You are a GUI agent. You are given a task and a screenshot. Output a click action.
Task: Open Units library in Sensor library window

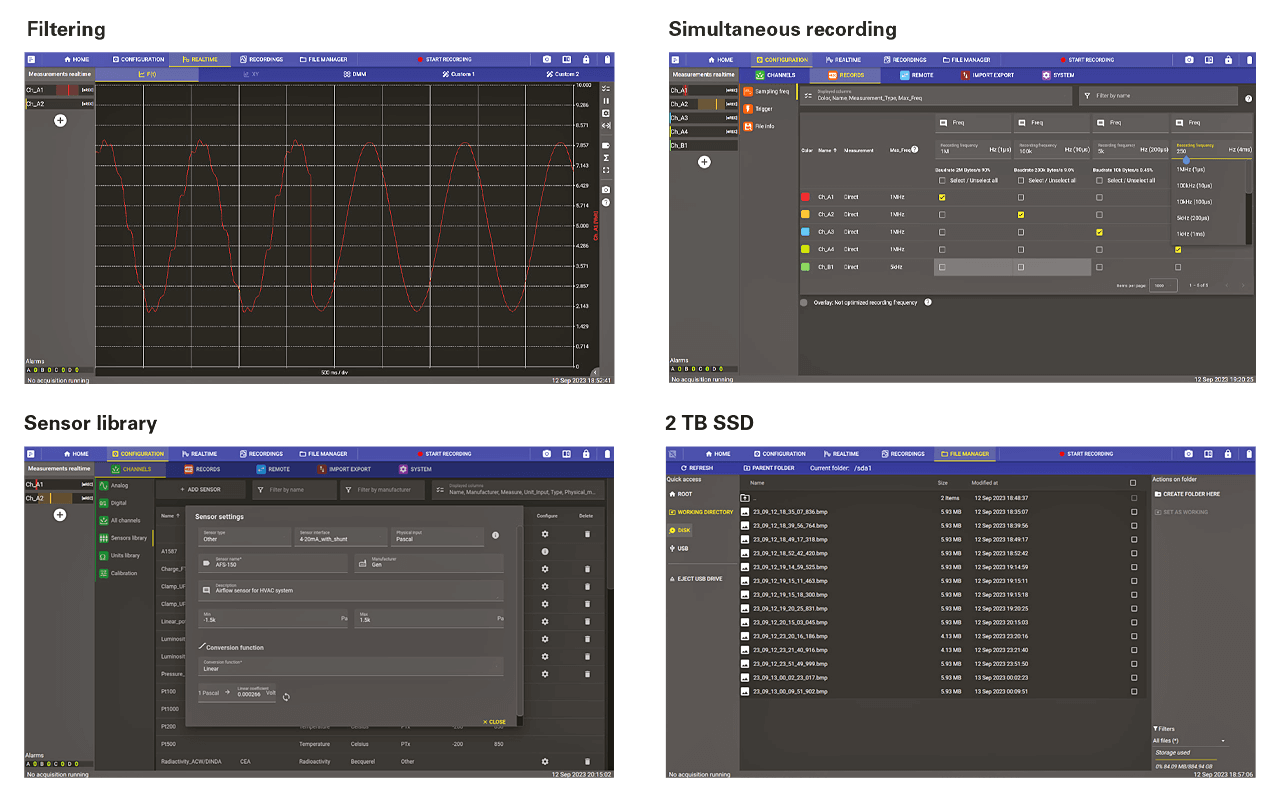tap(119, 555)
